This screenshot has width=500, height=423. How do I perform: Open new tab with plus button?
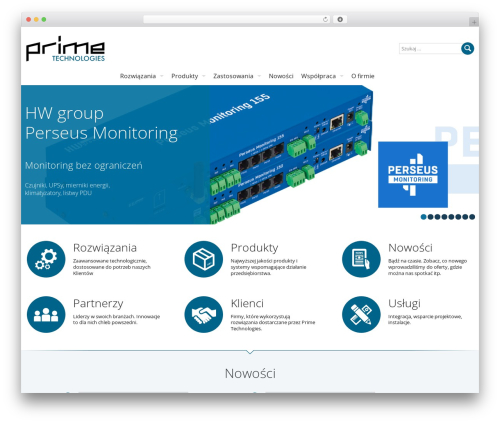pyautogui.click(x=474, y=22)
